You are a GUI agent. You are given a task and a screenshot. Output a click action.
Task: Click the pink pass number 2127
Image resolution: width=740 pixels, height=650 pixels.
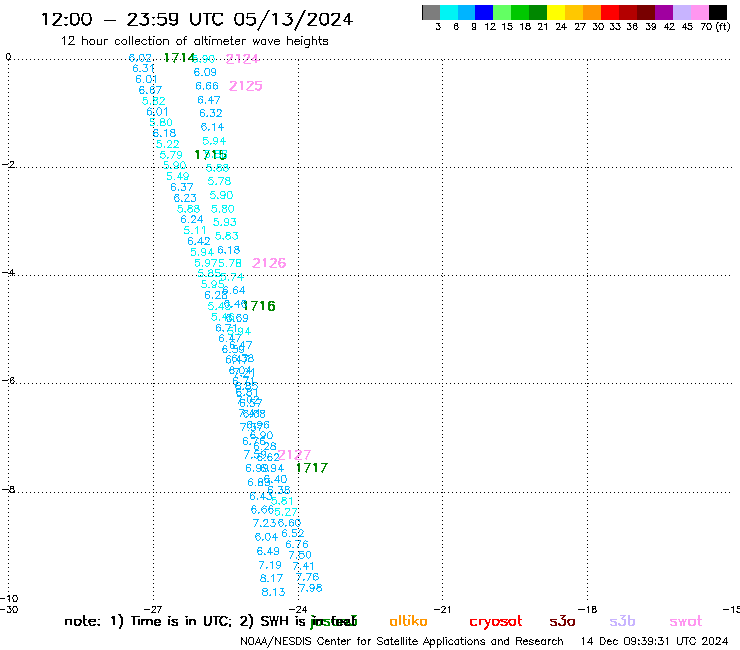[294, 455]
